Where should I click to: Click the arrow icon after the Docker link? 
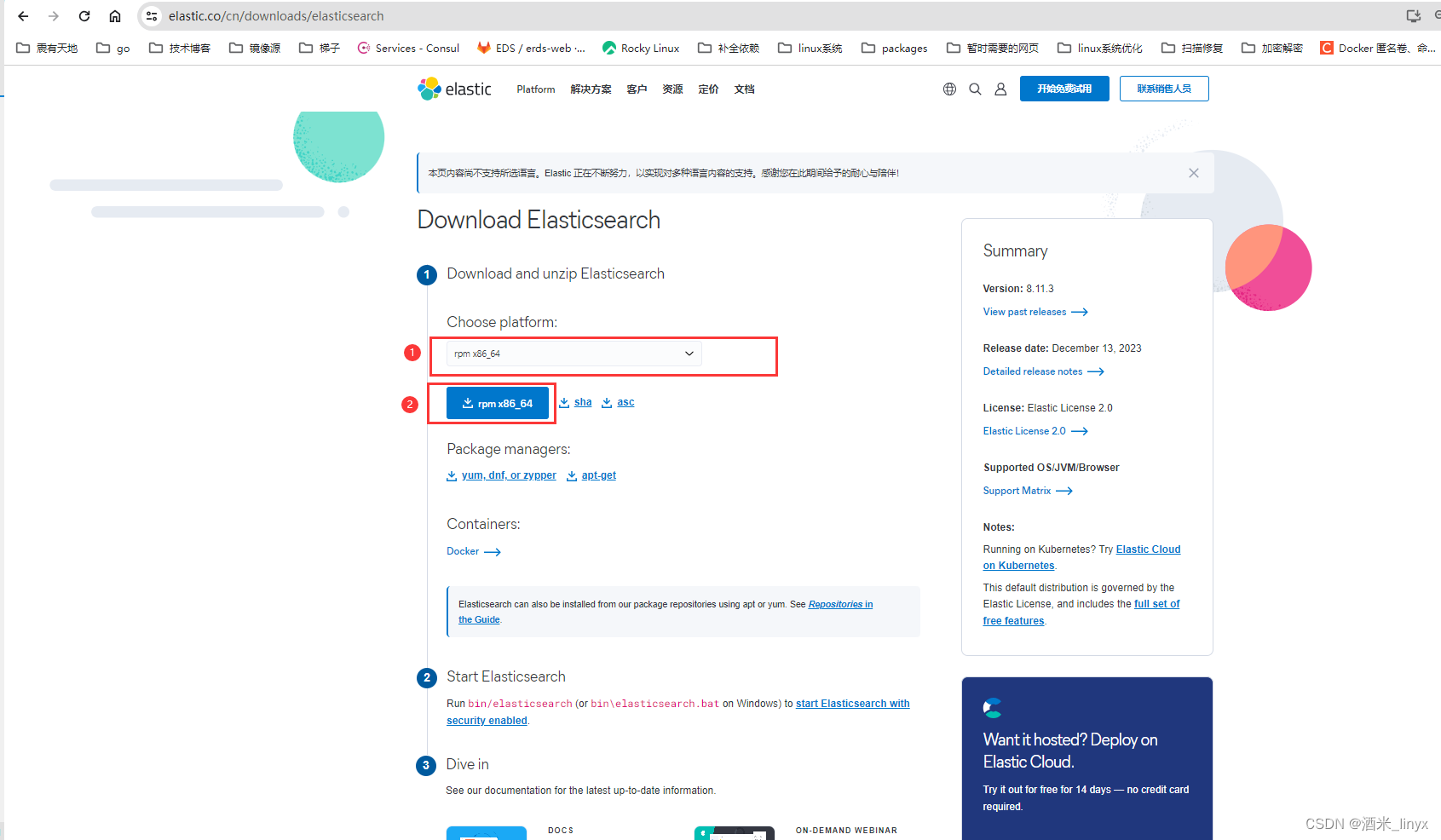(x=492, y=552)
